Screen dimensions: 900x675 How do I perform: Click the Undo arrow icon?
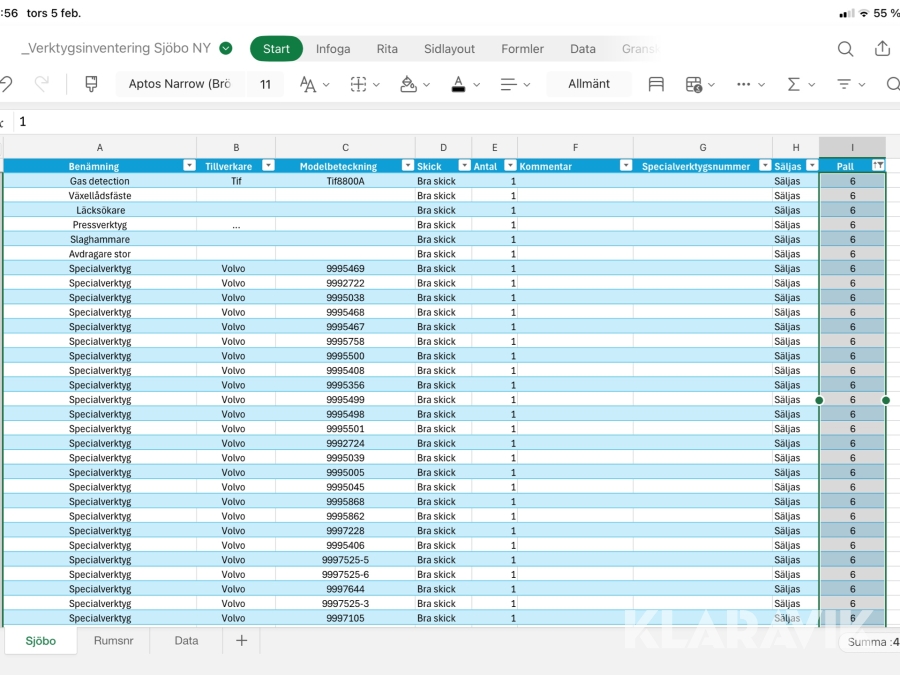6,84
